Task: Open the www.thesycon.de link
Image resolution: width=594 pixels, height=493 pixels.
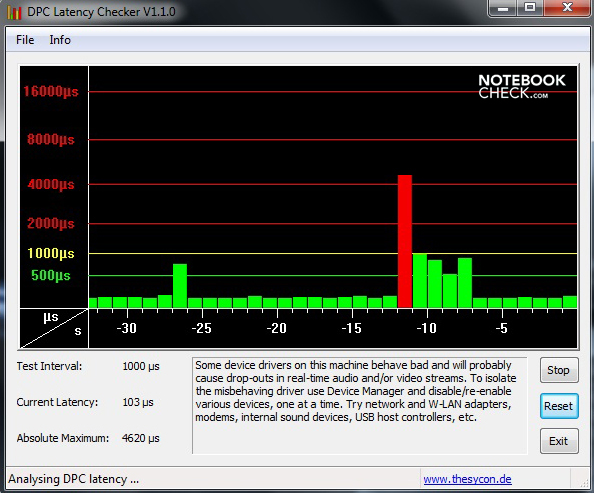Action: coord(467,479)
